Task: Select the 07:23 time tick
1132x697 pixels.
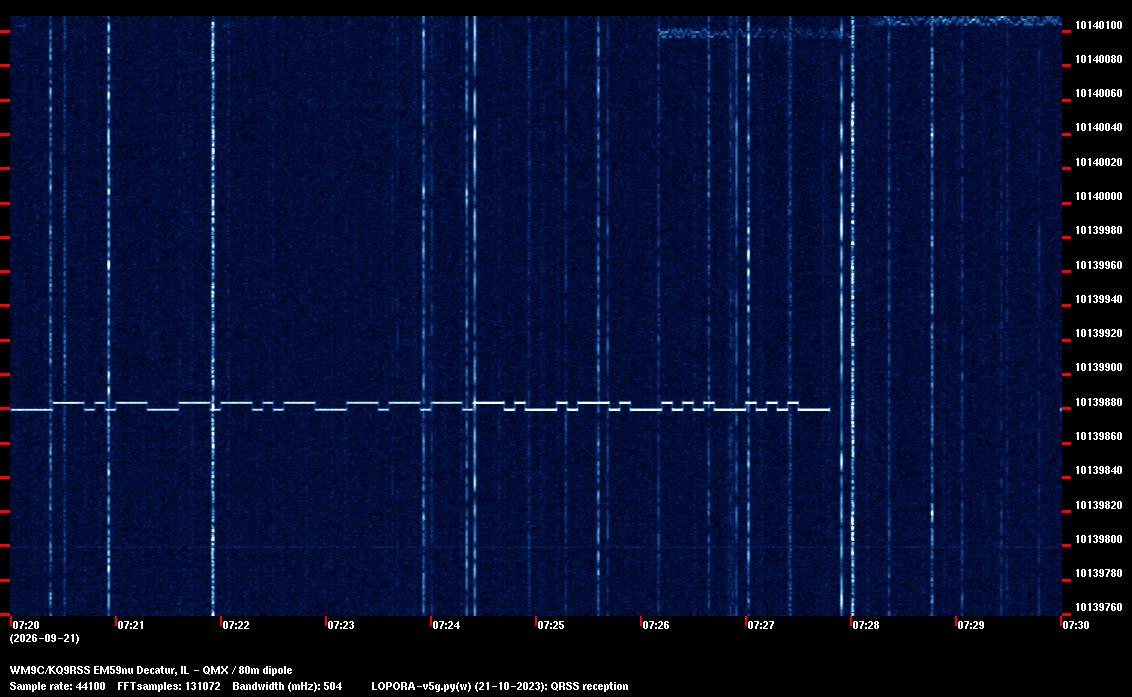Action: [341, 625]
